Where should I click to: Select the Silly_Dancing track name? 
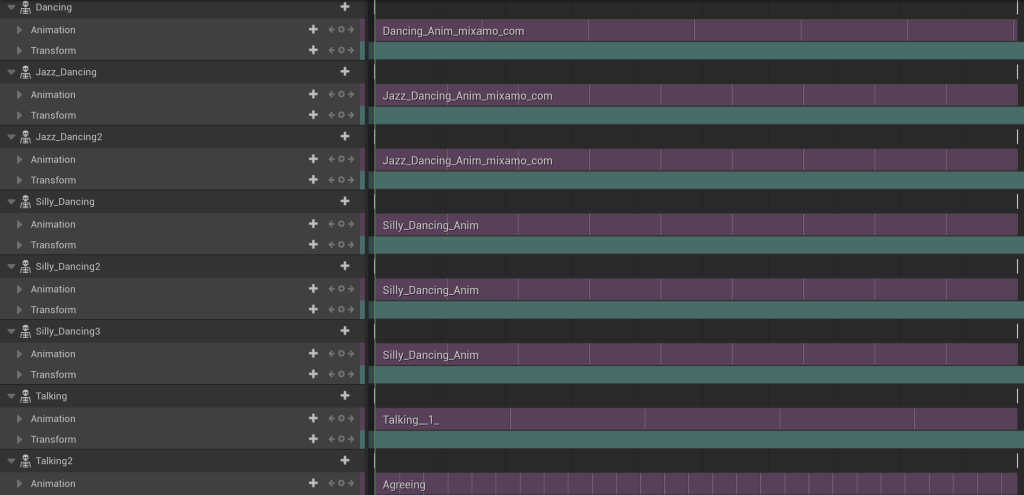click(x=65, y=202)
